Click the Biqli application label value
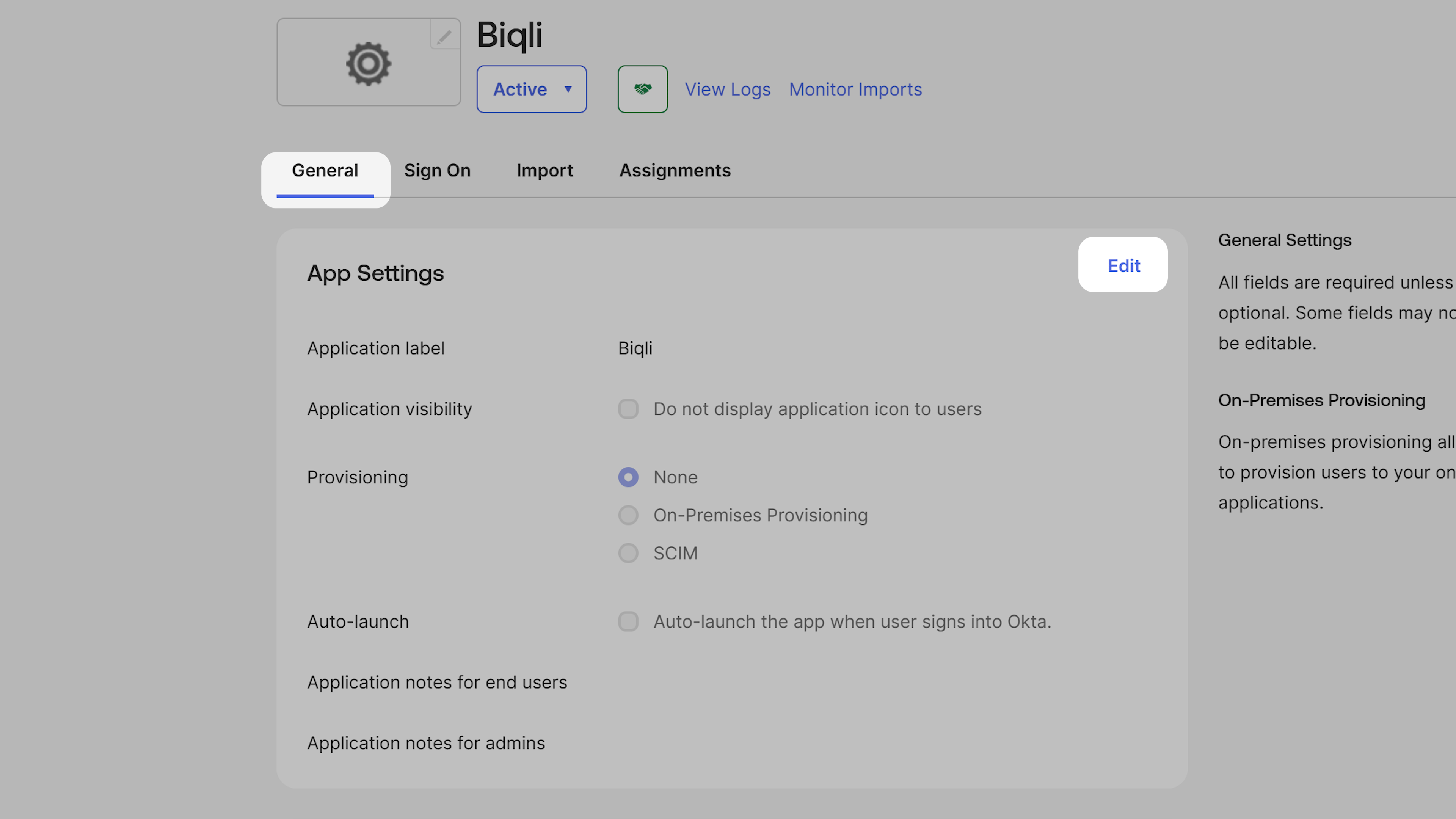1456x819 pixels. (635, 348)
